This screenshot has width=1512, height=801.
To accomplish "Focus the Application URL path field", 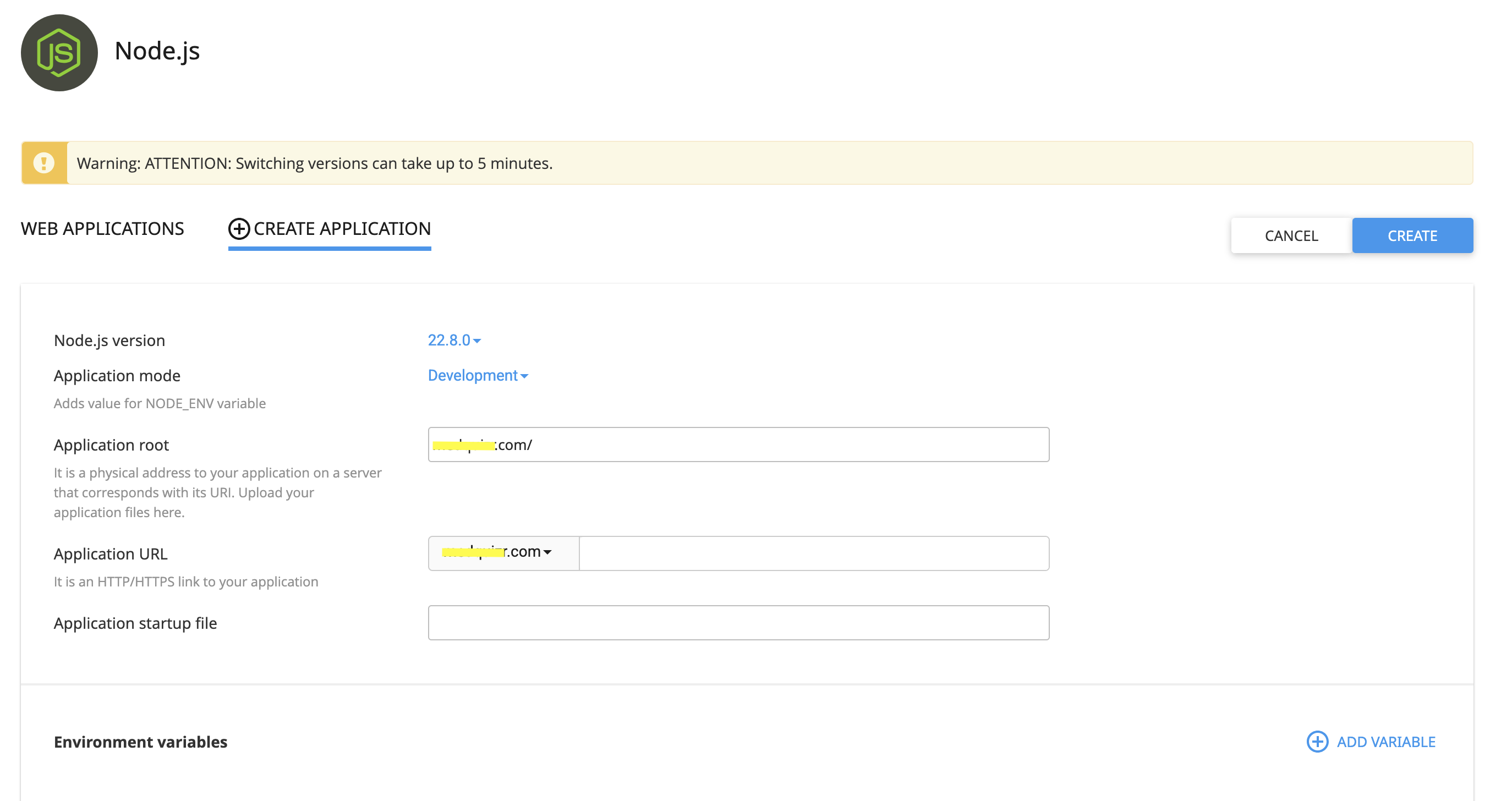I will 814,553.
